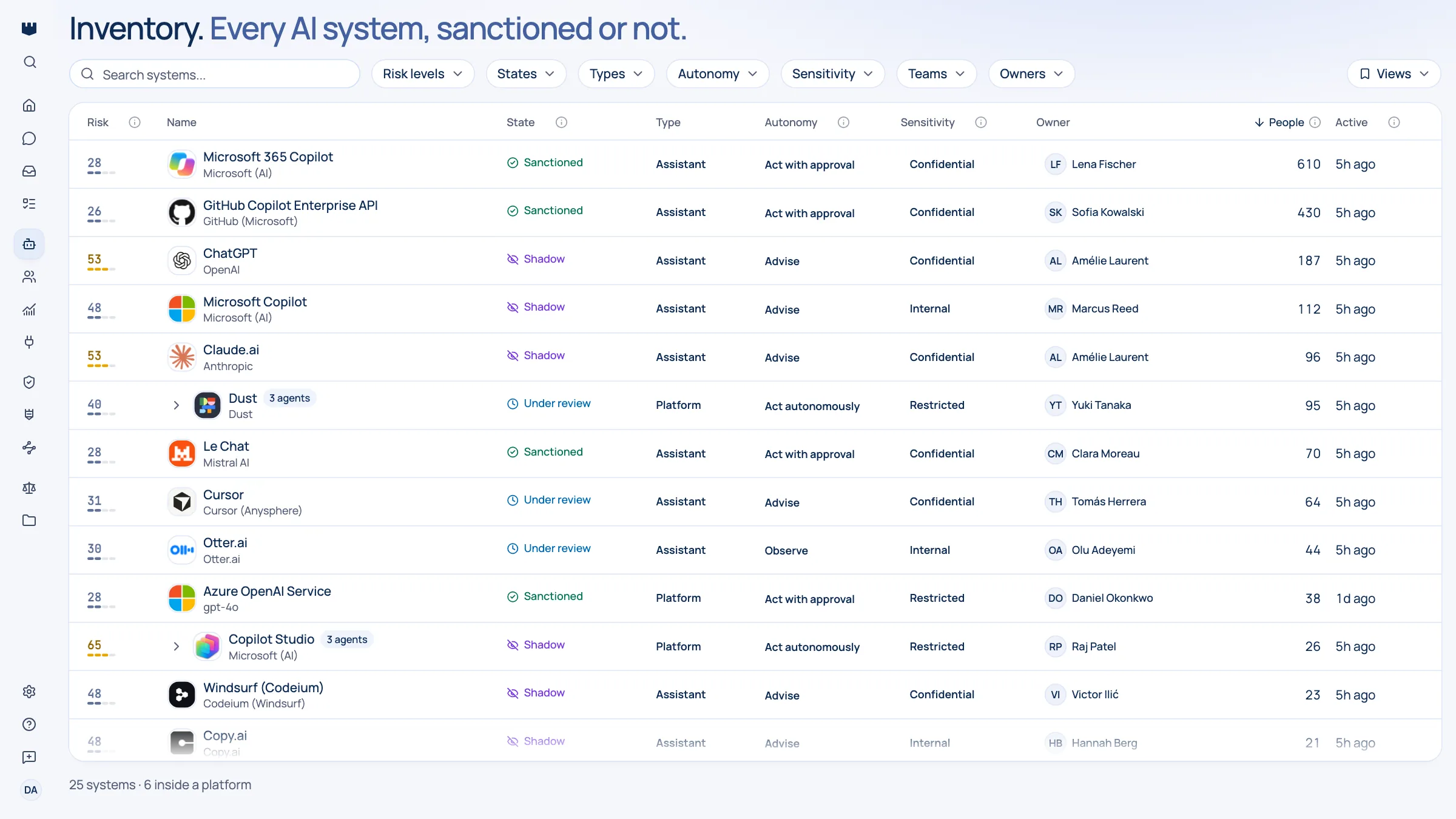1456x819 pixels.
Task: Open the analytics chart sidebar icon
Action: 29,309
